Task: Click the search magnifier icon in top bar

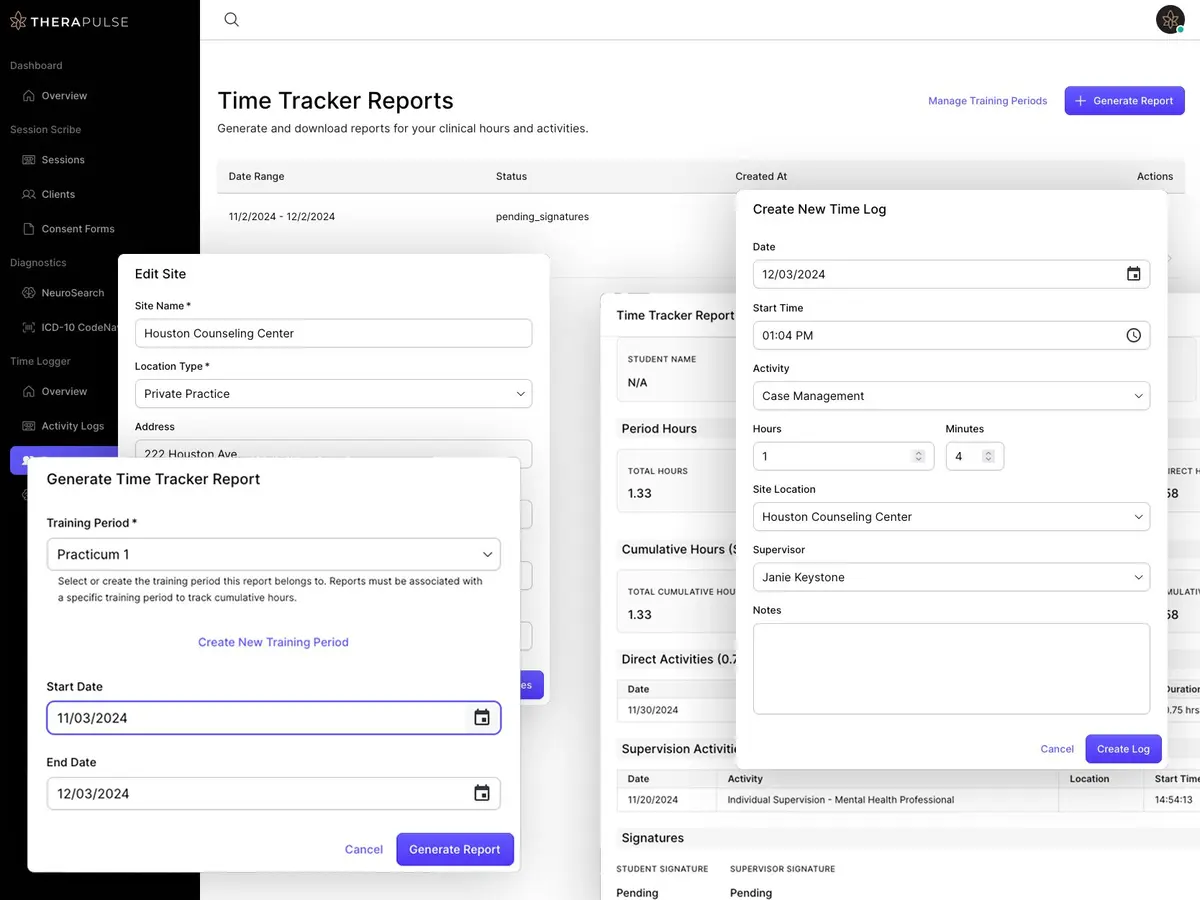Action: [231, 19]
